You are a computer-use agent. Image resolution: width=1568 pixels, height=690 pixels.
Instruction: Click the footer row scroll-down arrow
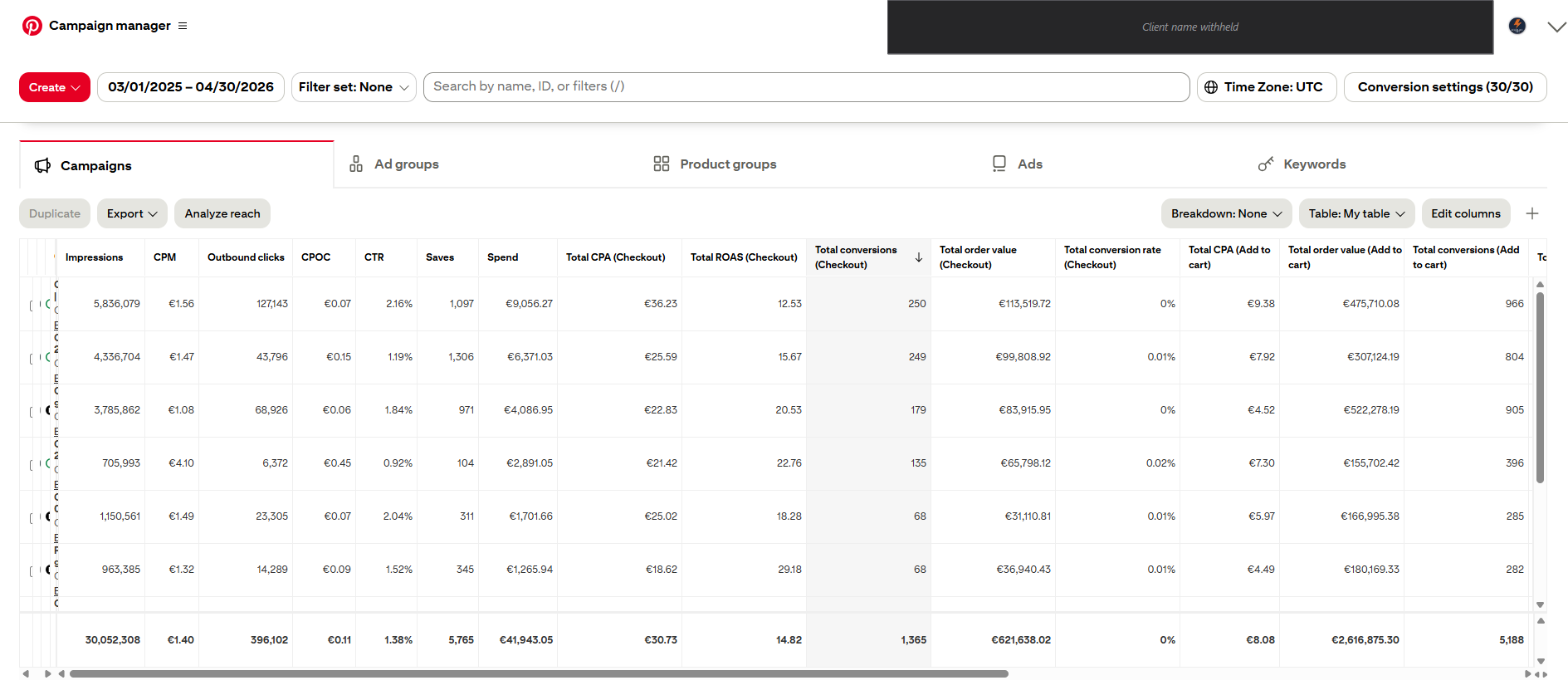click(1541, 662)
